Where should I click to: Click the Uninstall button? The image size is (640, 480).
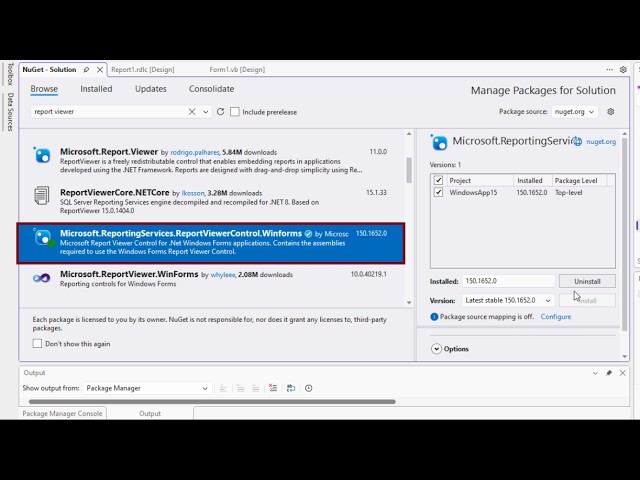click(x=587, y=281)
